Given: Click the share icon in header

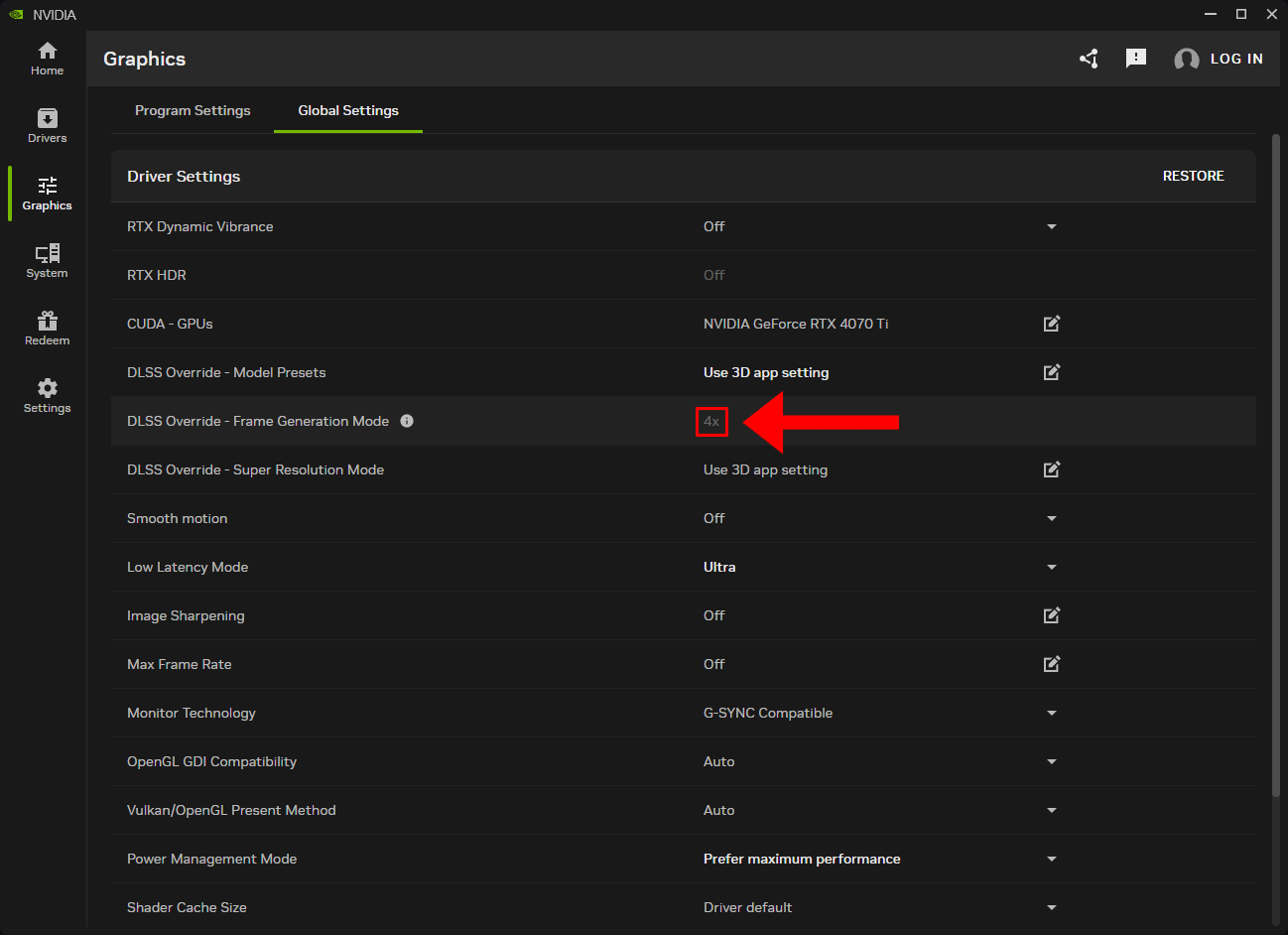Looking at the screenshot, I should tap(1089, 59).
